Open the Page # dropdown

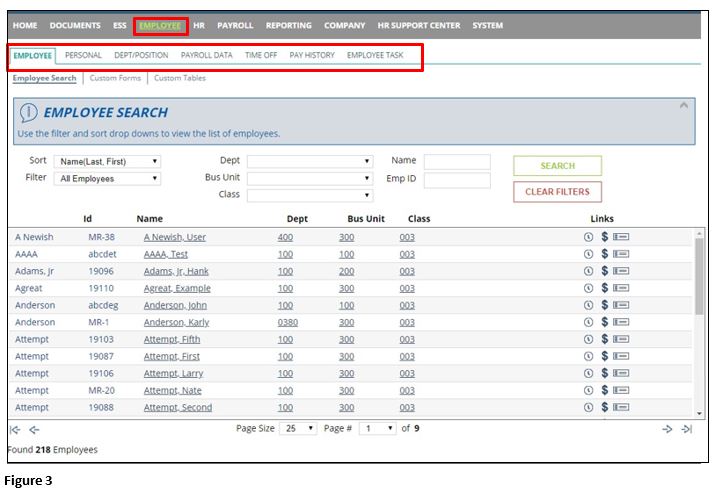pos(378,429)
